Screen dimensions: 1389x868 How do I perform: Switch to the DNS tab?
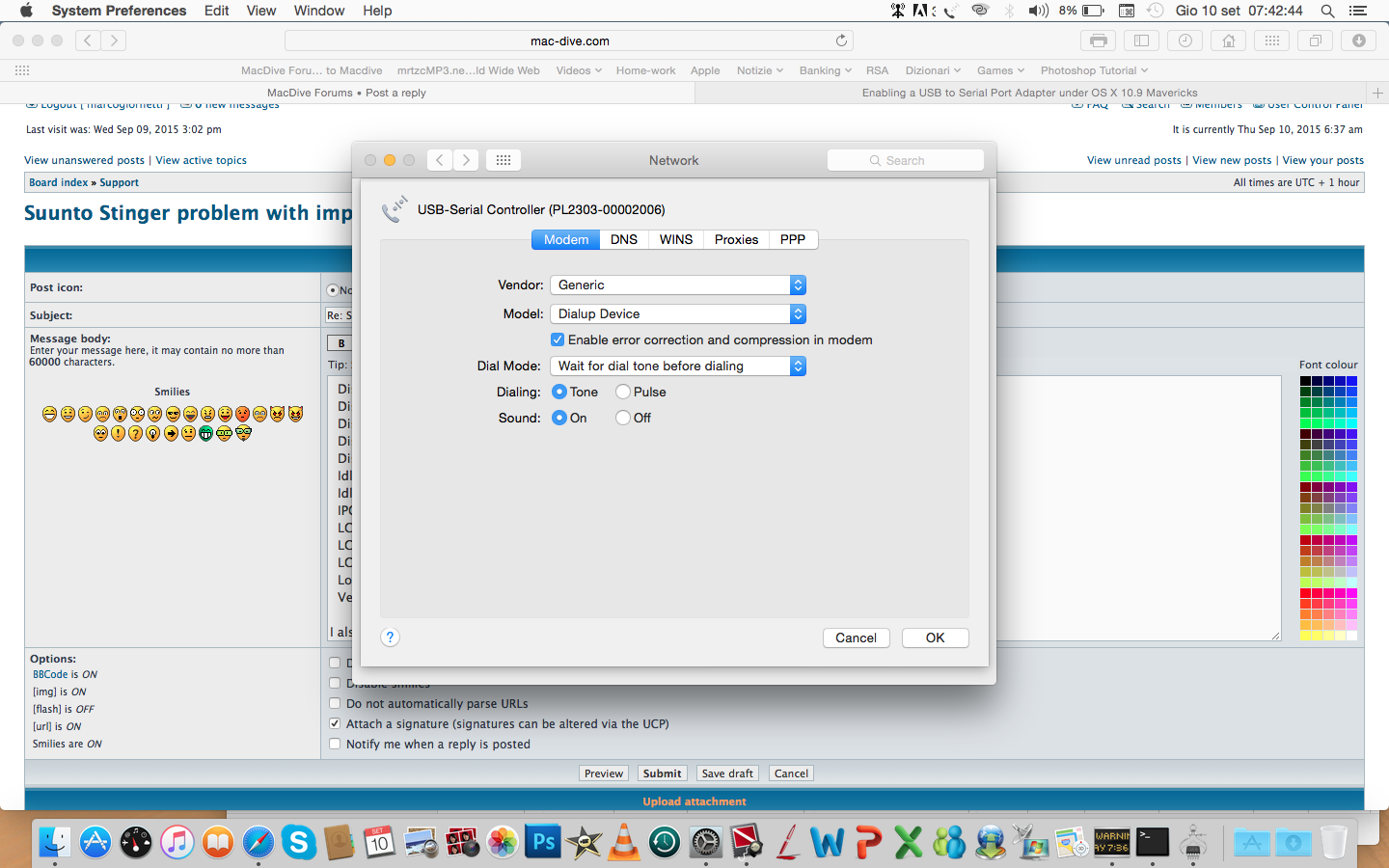pos(624,239)
